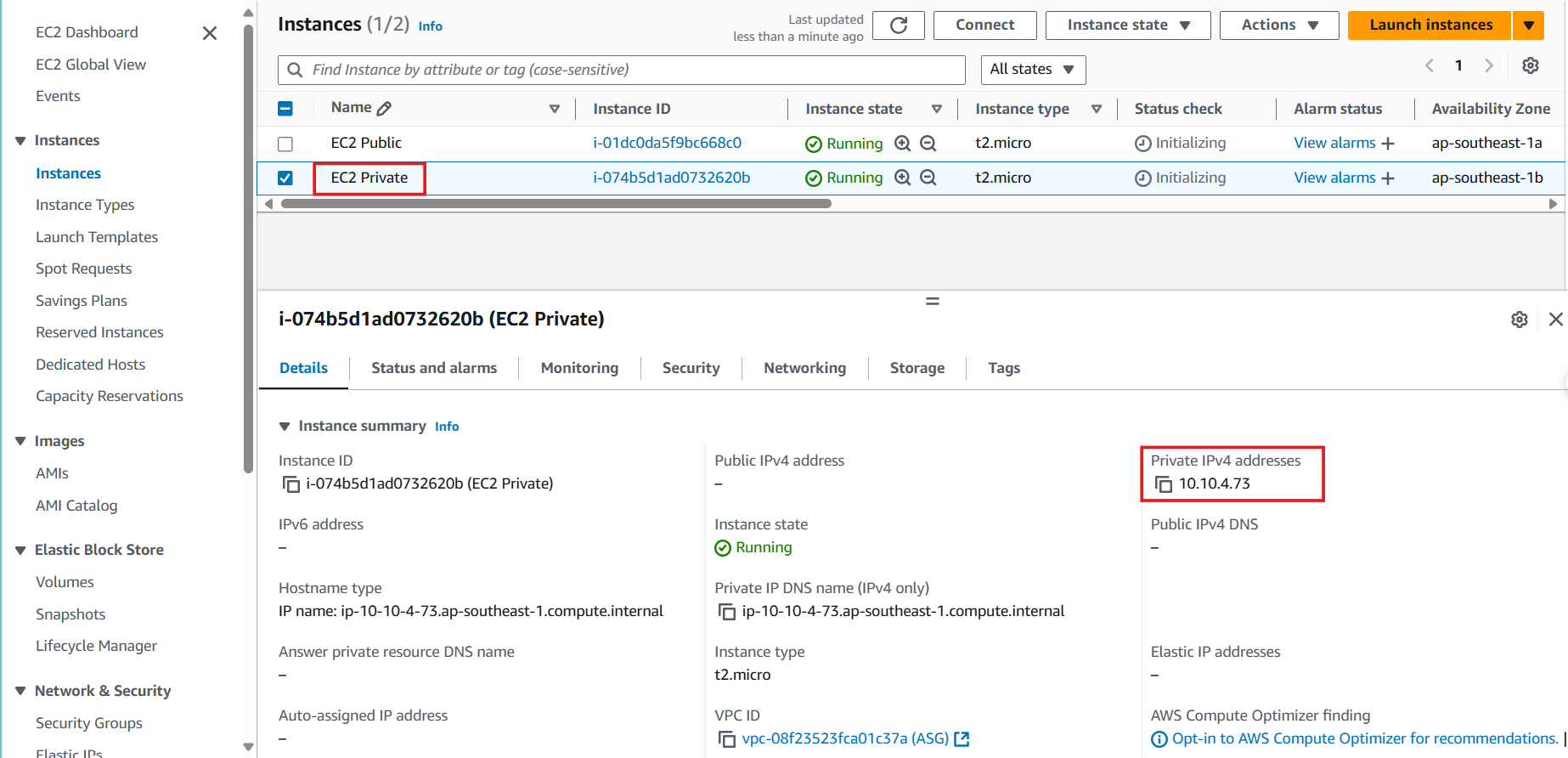This screenshot has height=758, width=1568.
Task: Zoom in icon for EC2 Public state
Action: (x=903, y=144)
